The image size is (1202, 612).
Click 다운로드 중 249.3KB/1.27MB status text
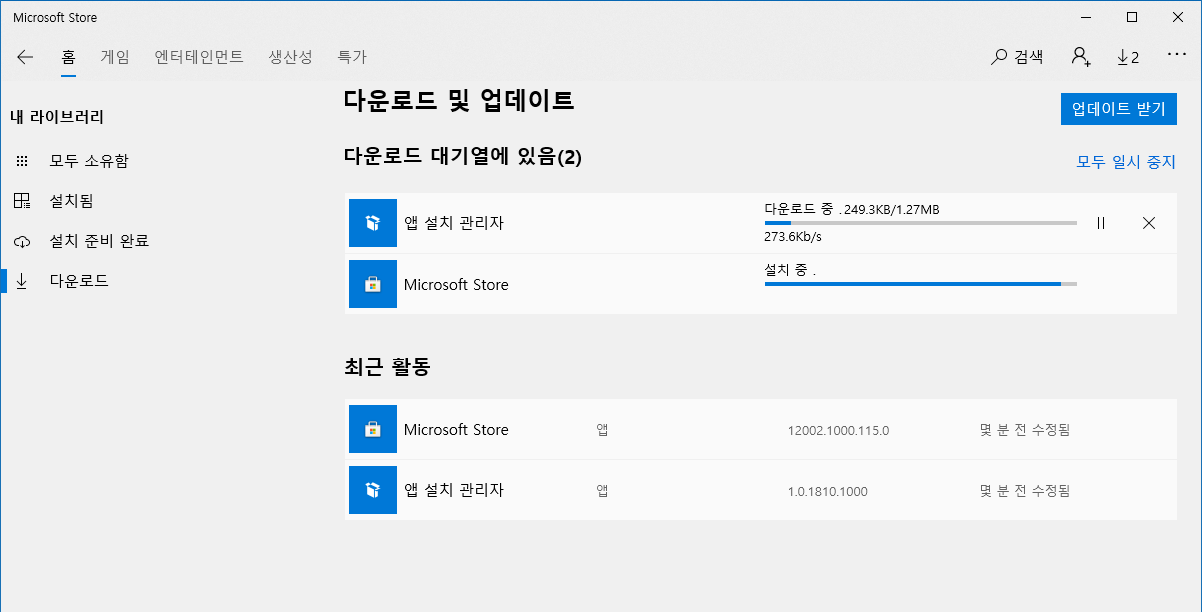[852, 209]
